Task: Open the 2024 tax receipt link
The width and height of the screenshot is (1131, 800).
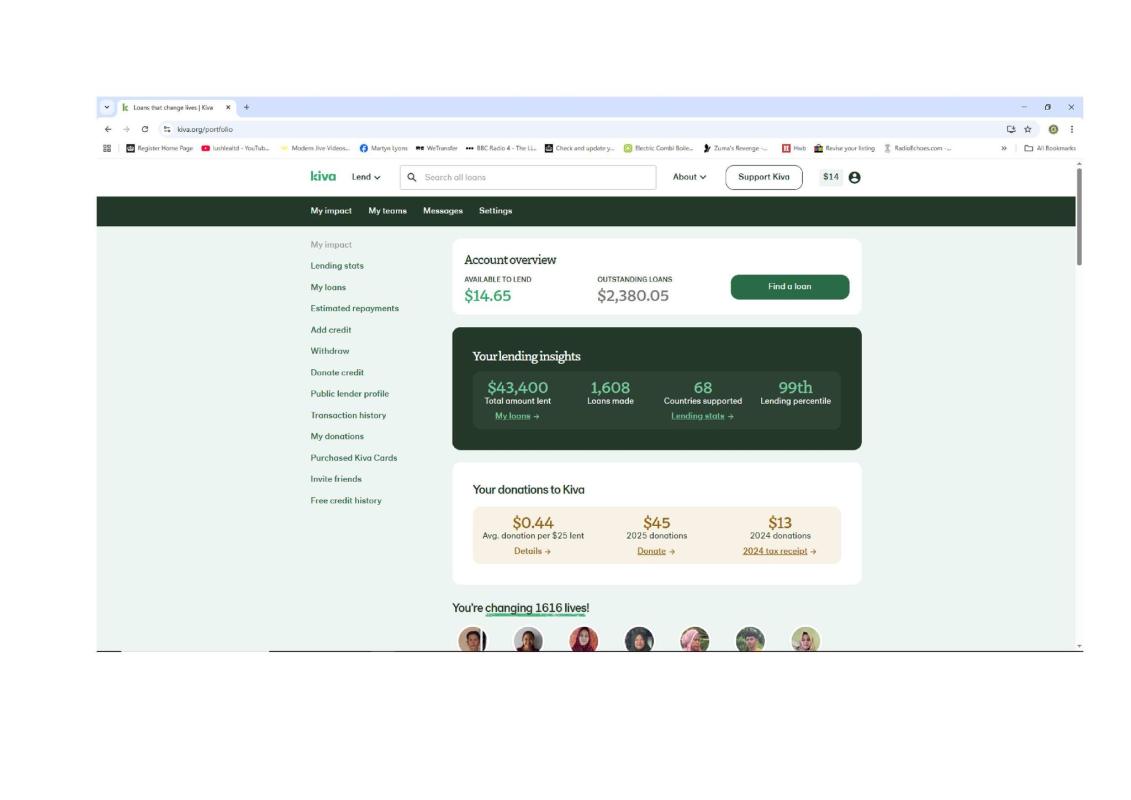Action: [x=779, y=551]
